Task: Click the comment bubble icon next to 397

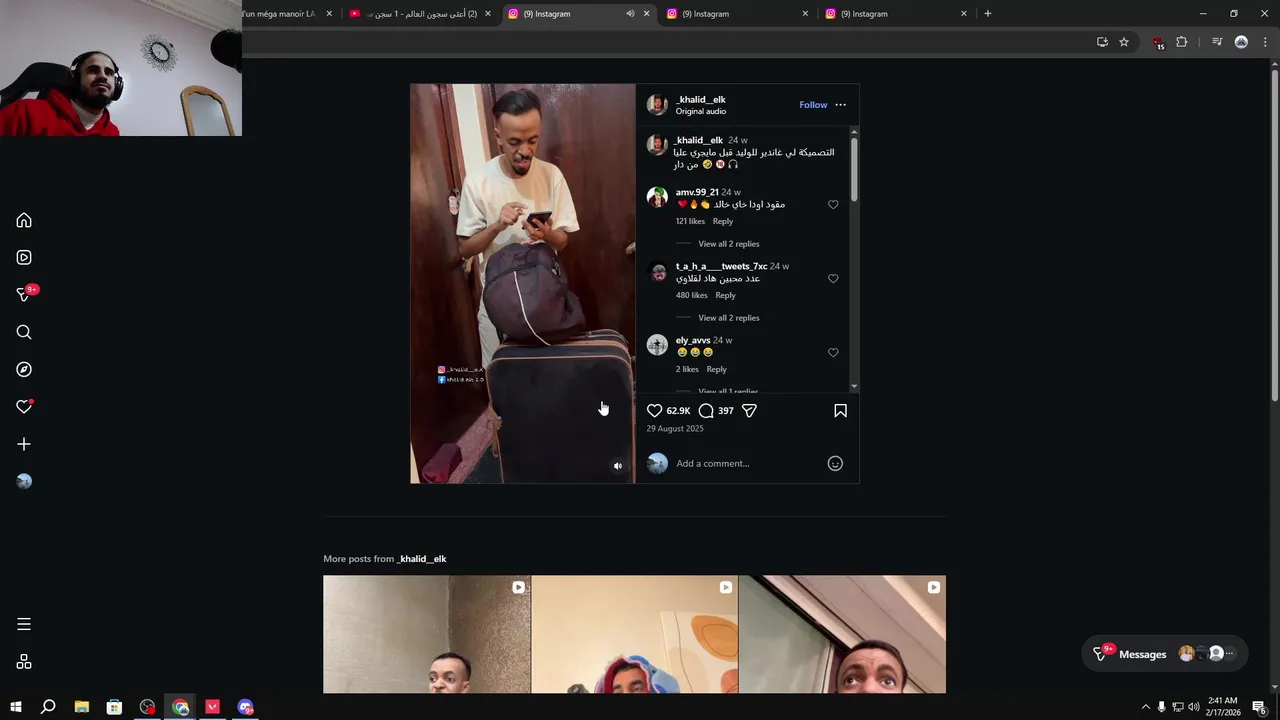Action: tap(706, 411)
